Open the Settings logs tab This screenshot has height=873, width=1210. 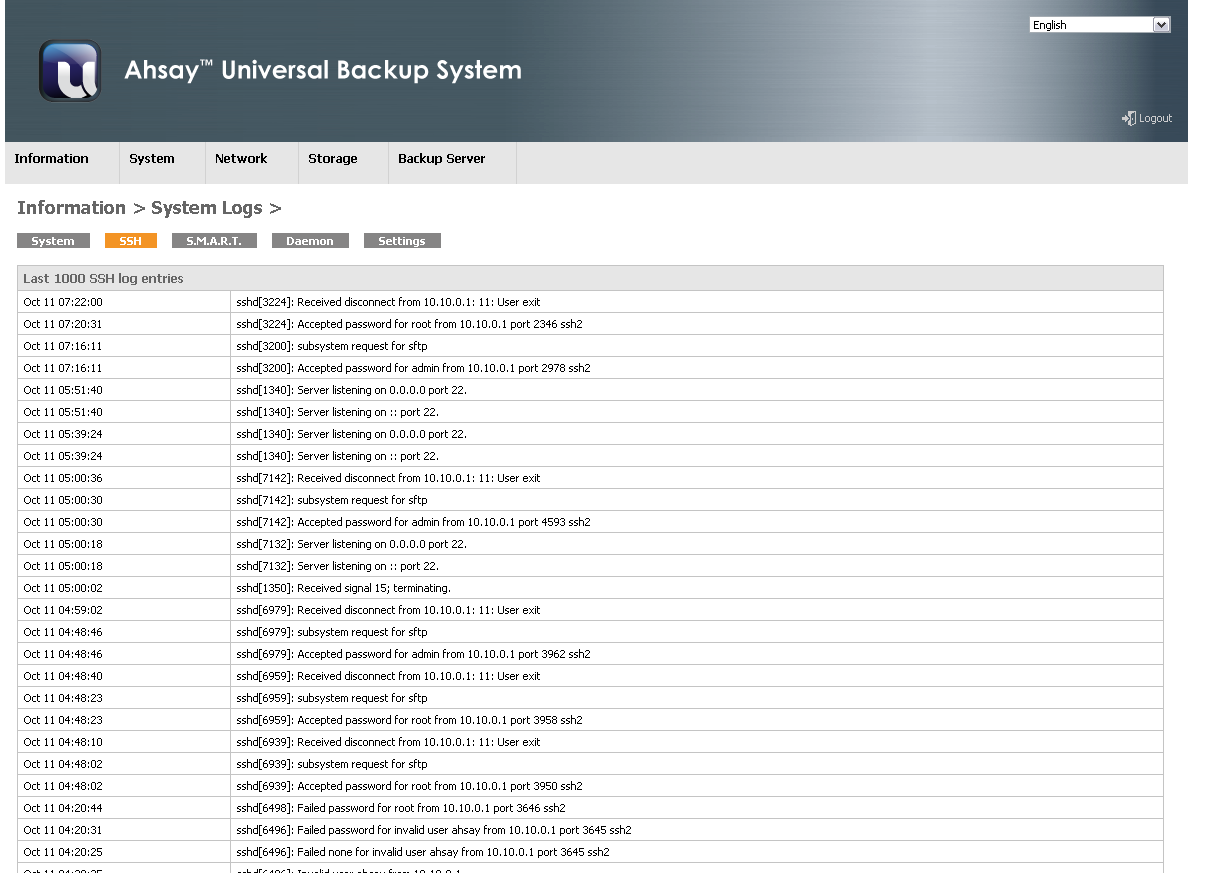402,241
